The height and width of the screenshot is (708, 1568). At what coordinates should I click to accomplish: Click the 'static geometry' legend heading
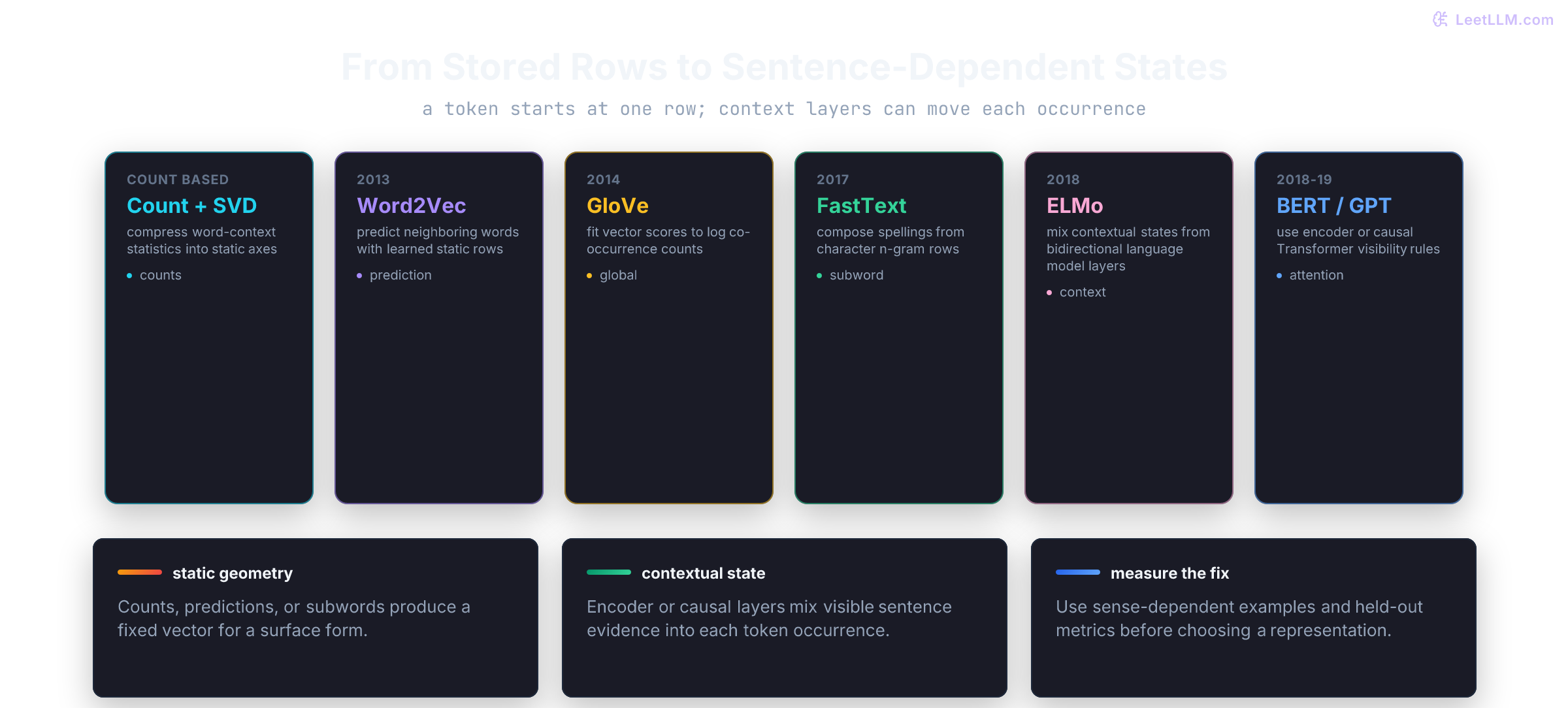[233, 573]
